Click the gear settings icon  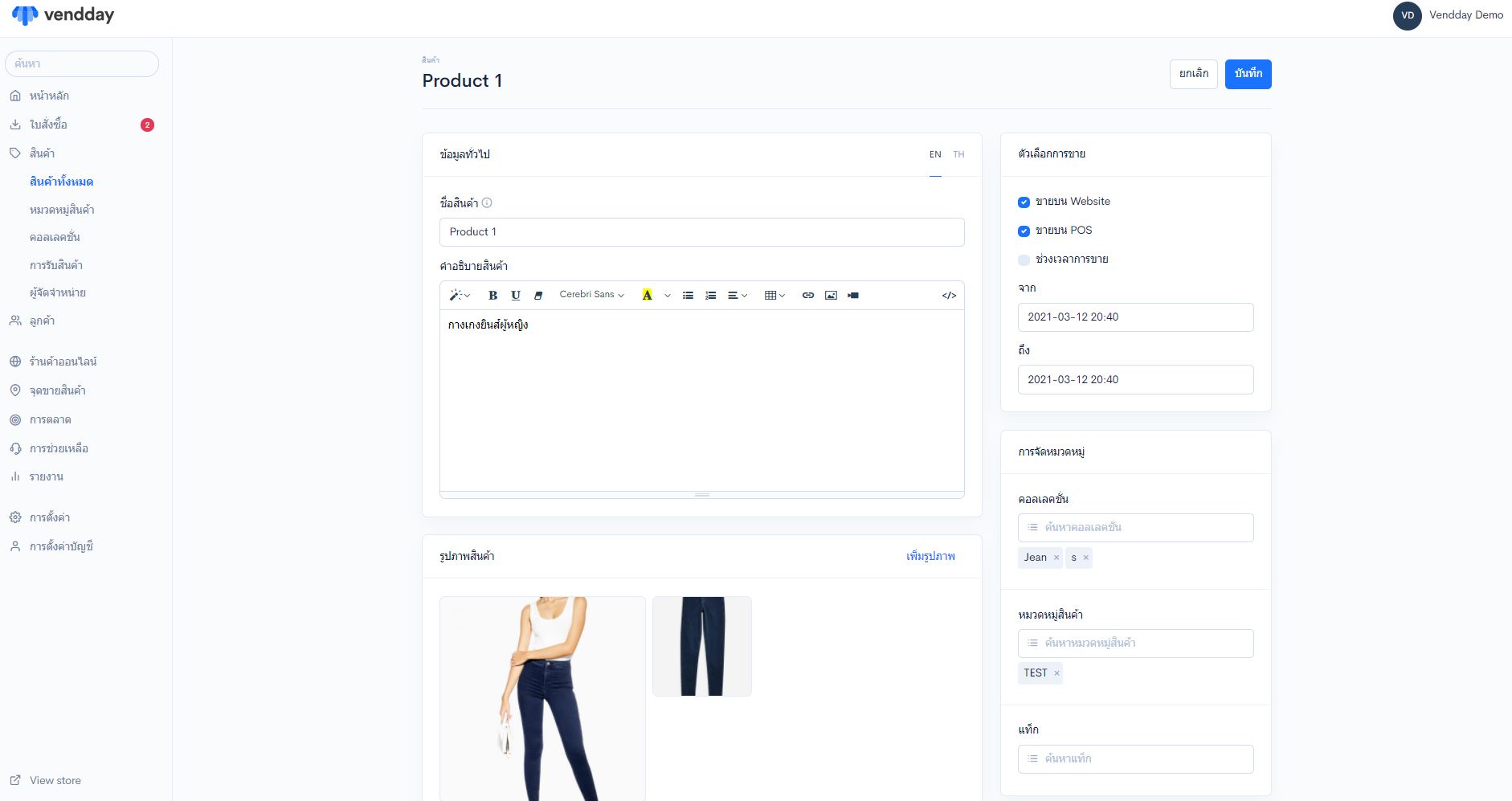pos(15,517)
